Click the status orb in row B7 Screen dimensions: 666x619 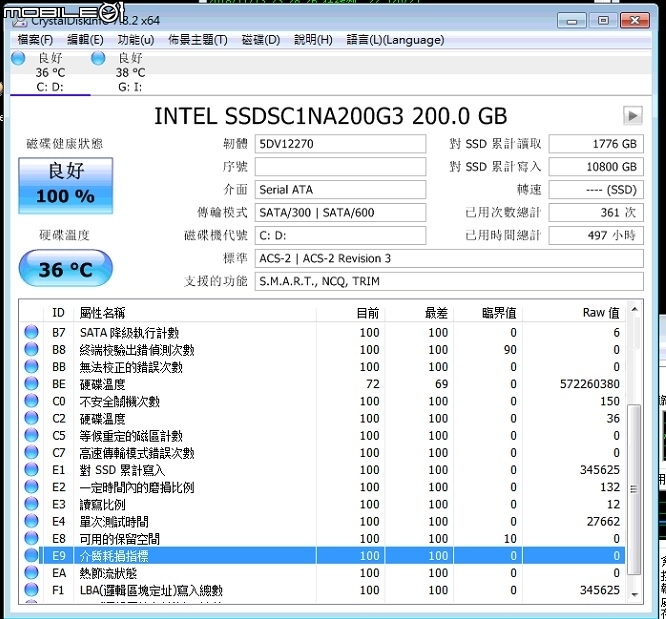pos(31,332)
